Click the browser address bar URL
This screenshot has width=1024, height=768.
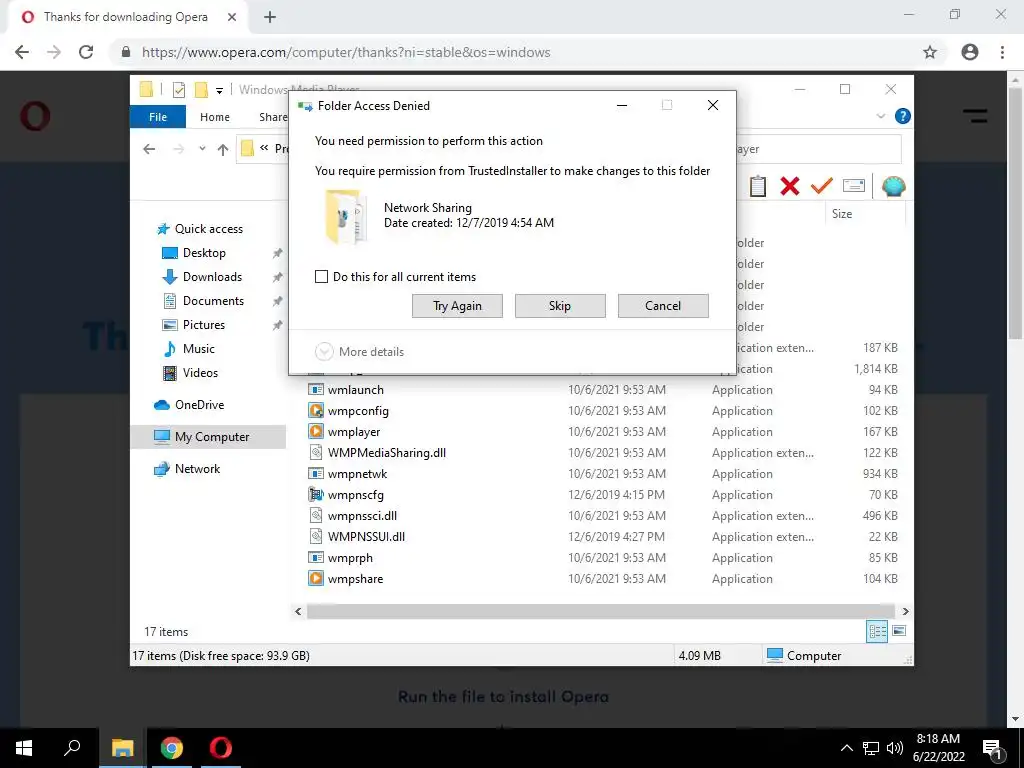[x=346, y=52]
